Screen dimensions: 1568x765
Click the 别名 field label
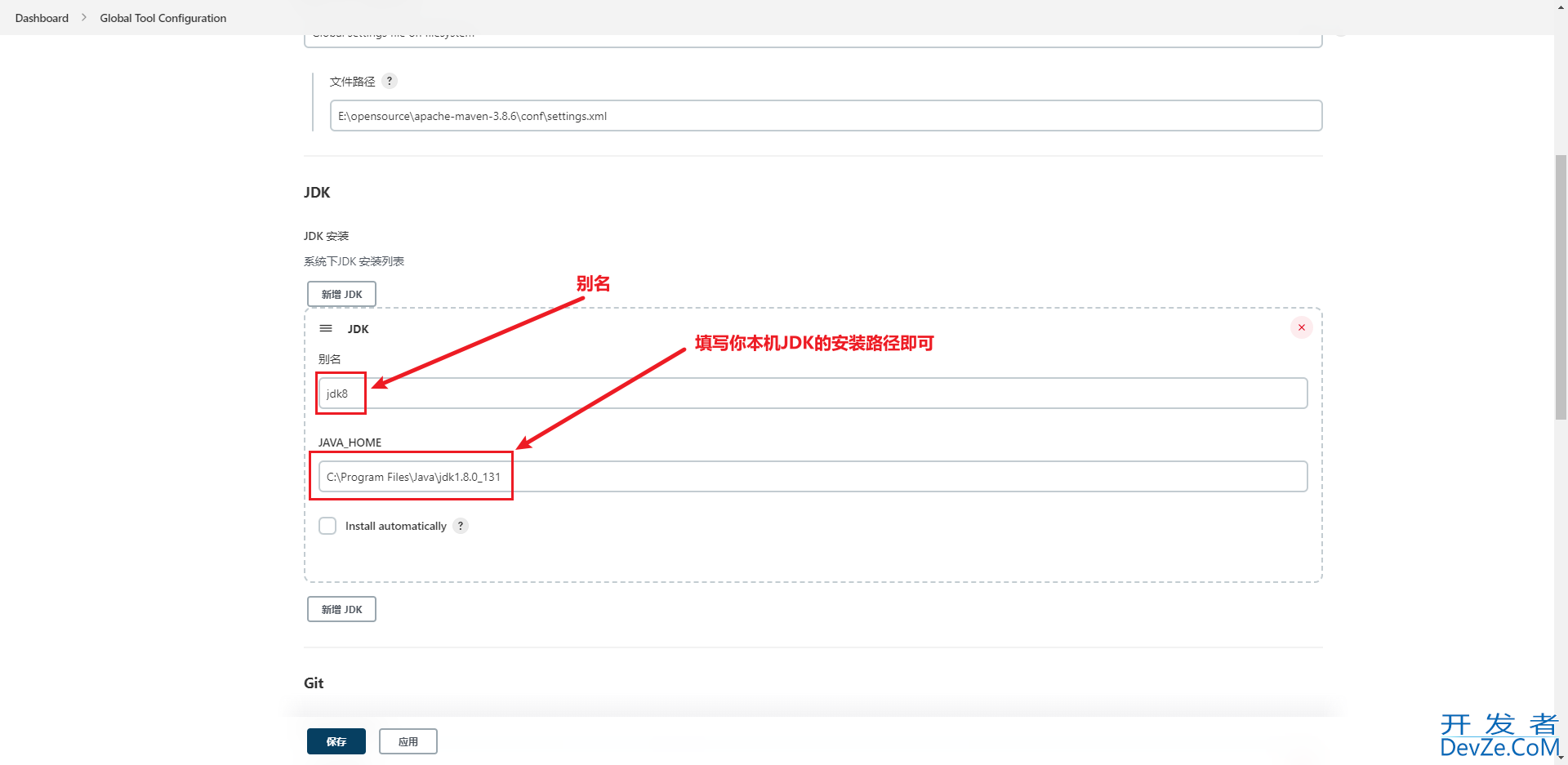point(330,359)
